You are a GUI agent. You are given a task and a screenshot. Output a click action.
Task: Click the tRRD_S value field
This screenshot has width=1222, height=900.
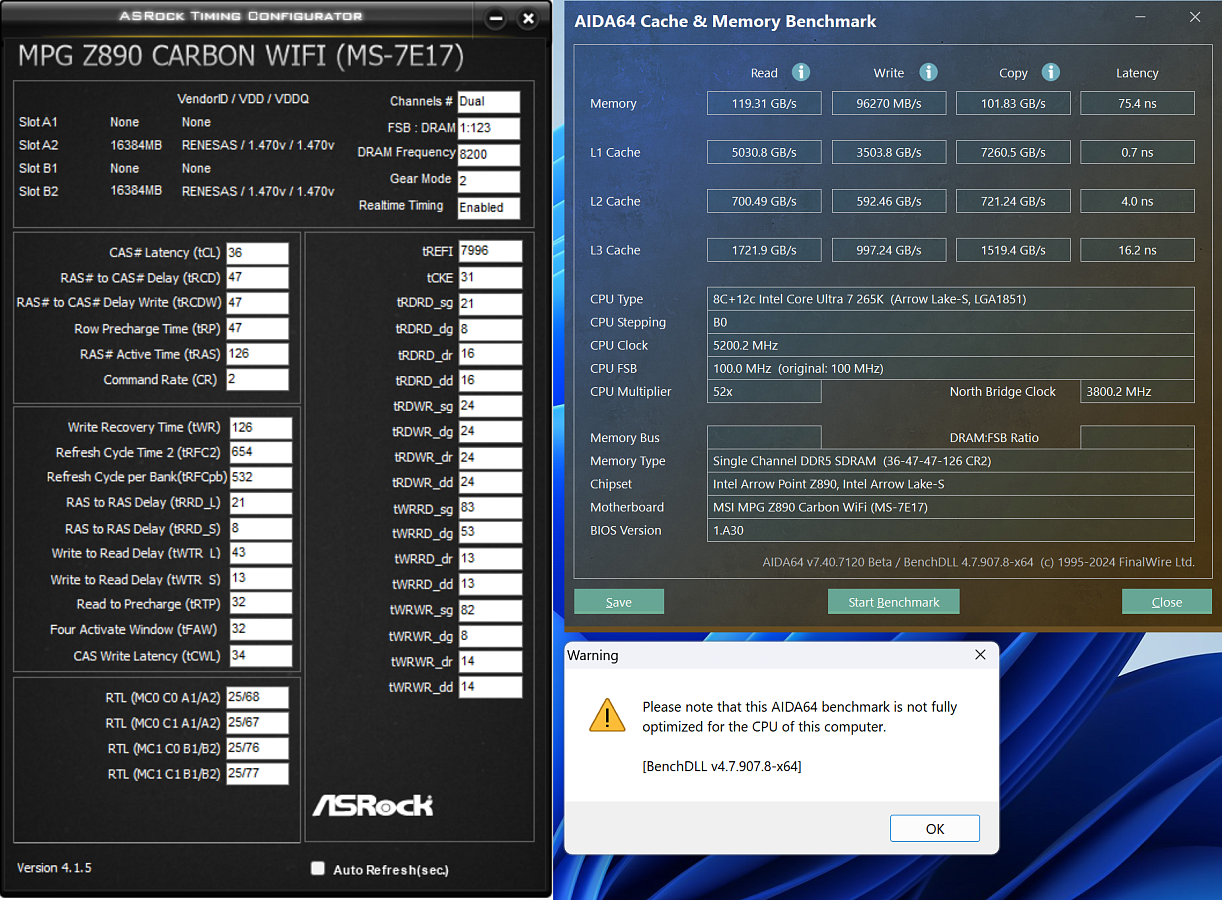[x=260, y=528]
